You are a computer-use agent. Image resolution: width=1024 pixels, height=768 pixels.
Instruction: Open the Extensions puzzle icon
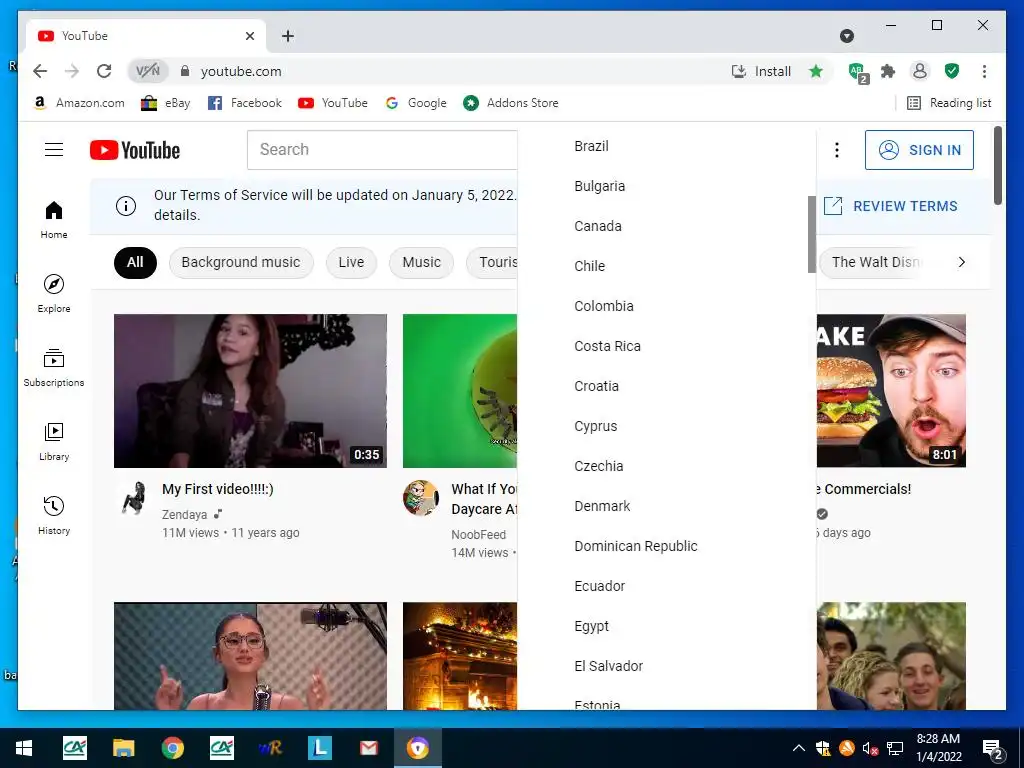(888, 71)
